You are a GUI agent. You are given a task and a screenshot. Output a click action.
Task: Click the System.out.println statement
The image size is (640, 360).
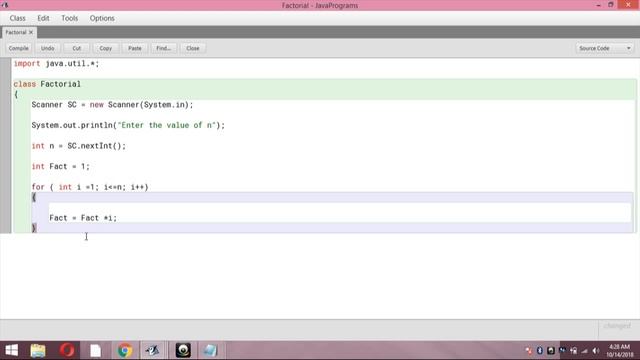pyautogui.click(x=128, y=125)
